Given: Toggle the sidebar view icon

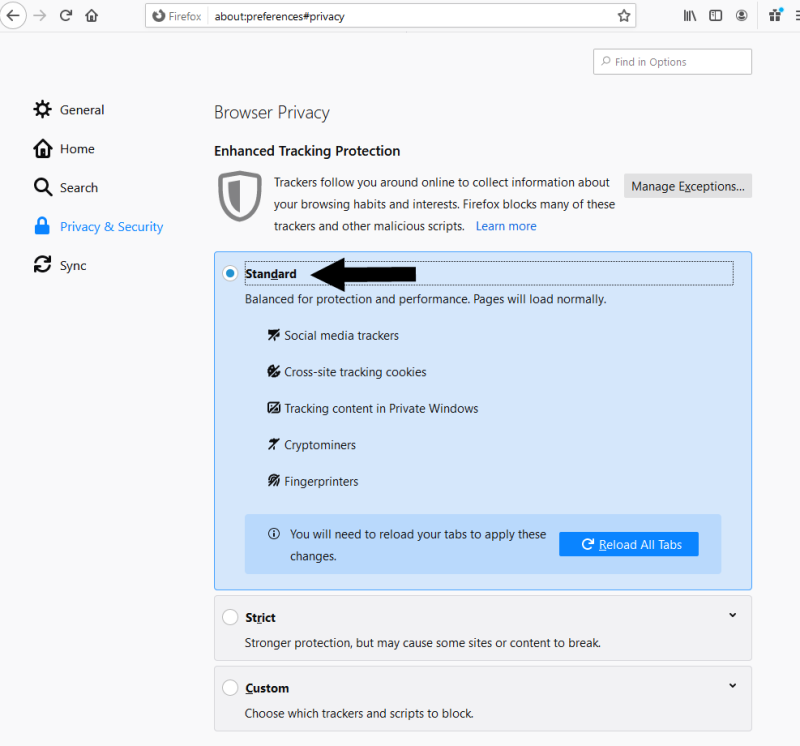Looking at the screenshot, I should coord(715,16).
